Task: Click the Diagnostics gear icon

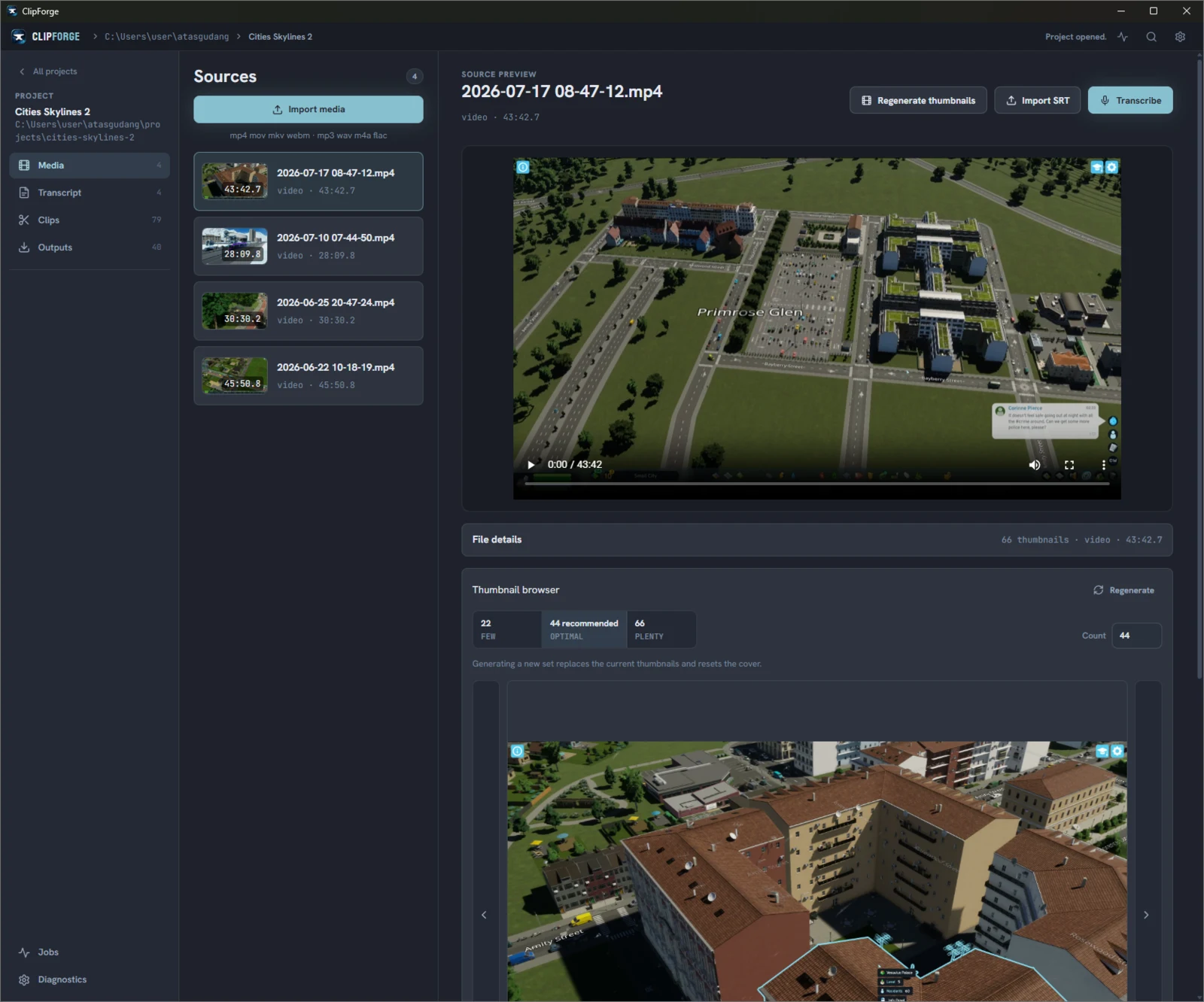Action: click(x=24, y=979)
